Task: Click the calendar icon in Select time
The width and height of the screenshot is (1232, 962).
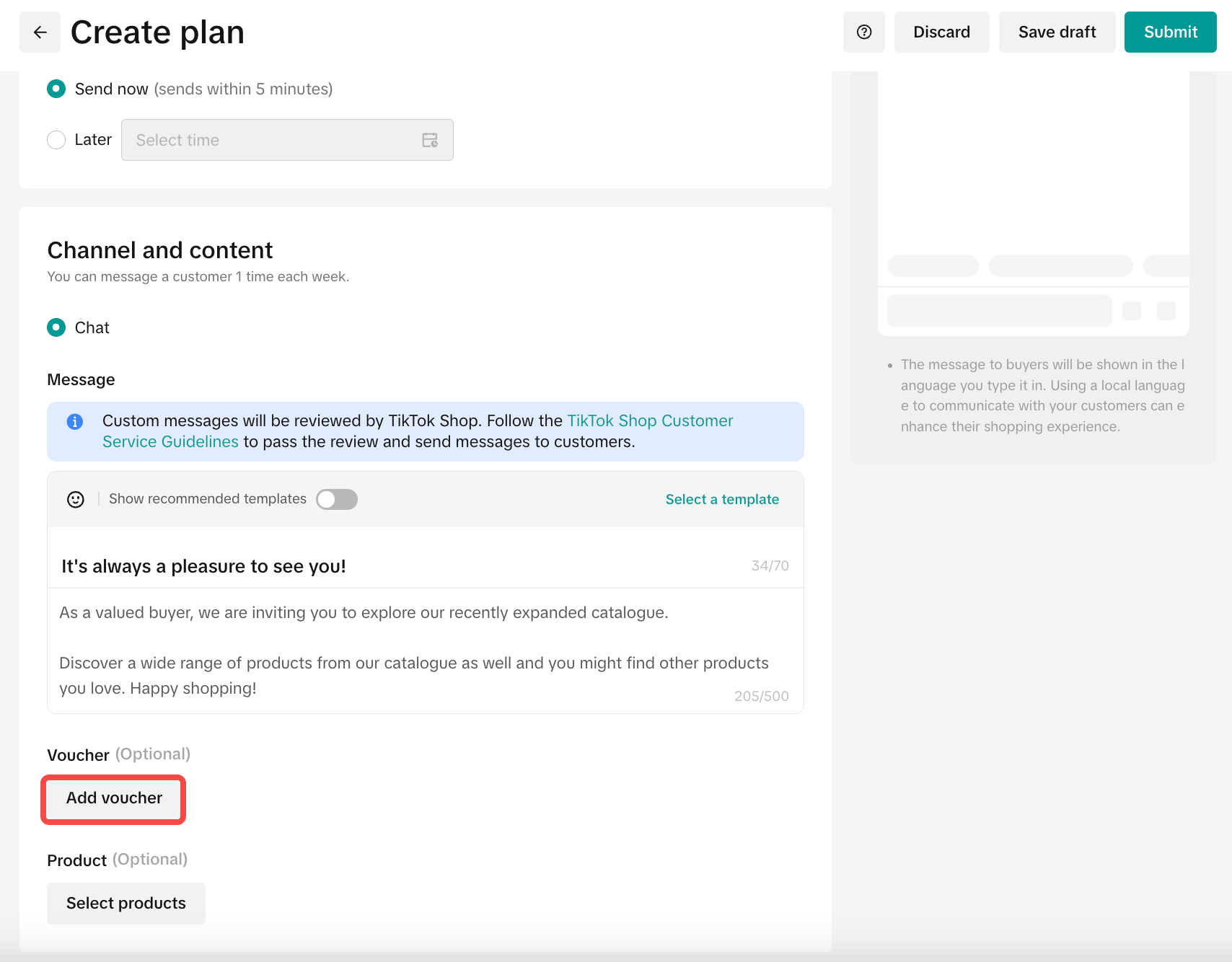Action: coord(430,140)
